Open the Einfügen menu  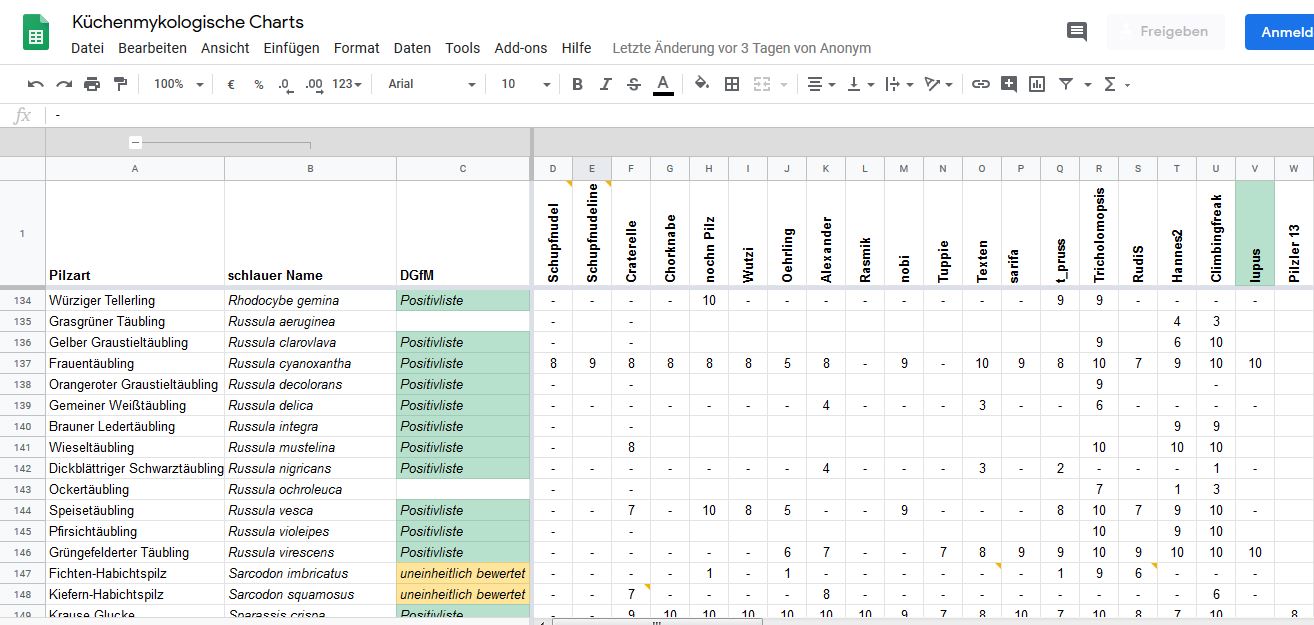click(291, 48)
